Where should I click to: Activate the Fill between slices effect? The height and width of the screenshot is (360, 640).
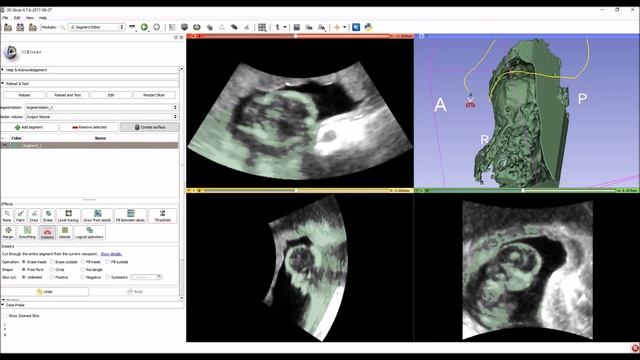(130, 216)
